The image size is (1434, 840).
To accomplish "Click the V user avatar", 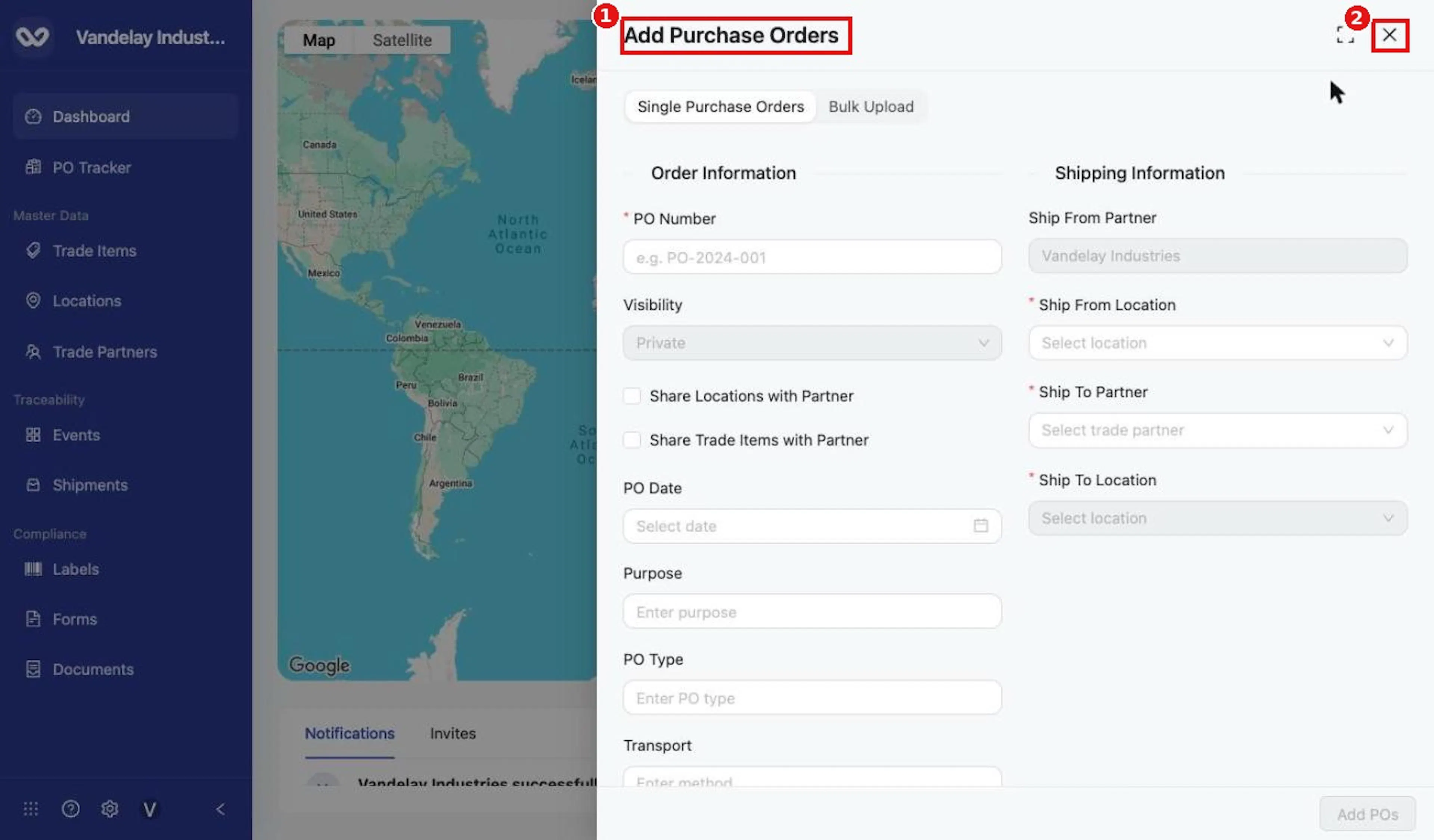I will (x=150, y=809).
